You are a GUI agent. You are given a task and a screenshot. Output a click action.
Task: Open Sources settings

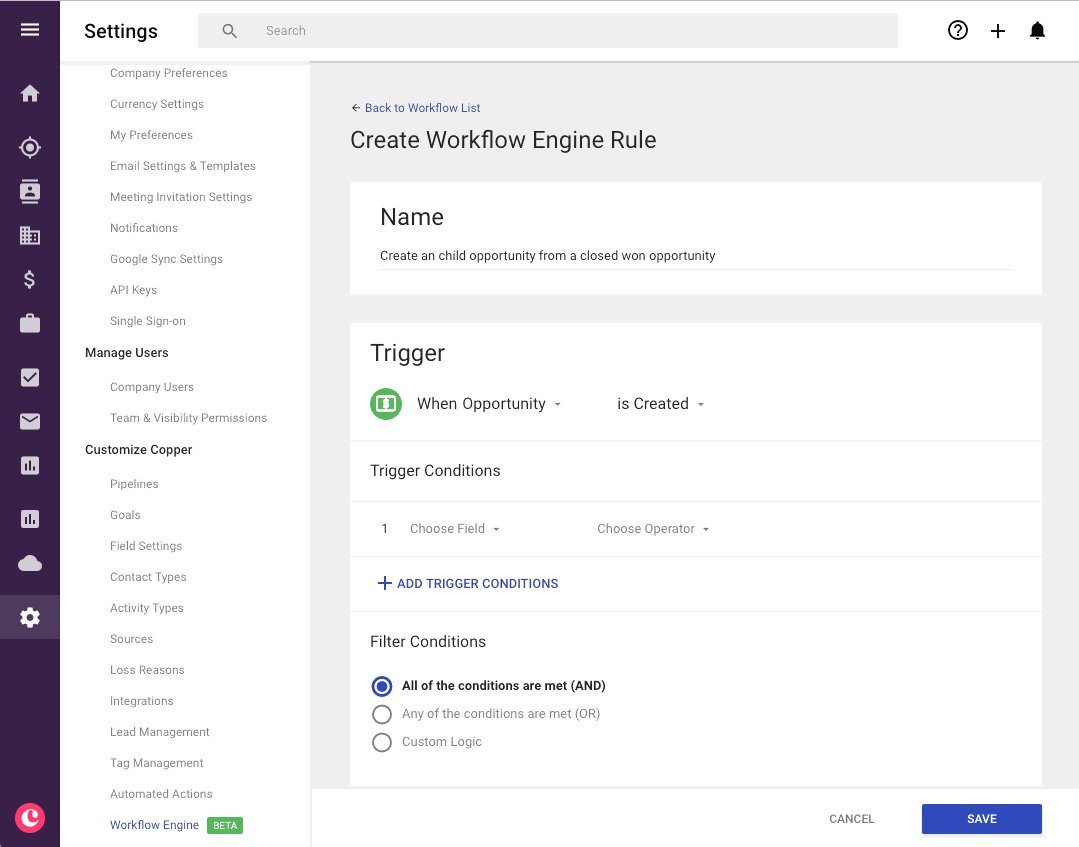point(131,639)
